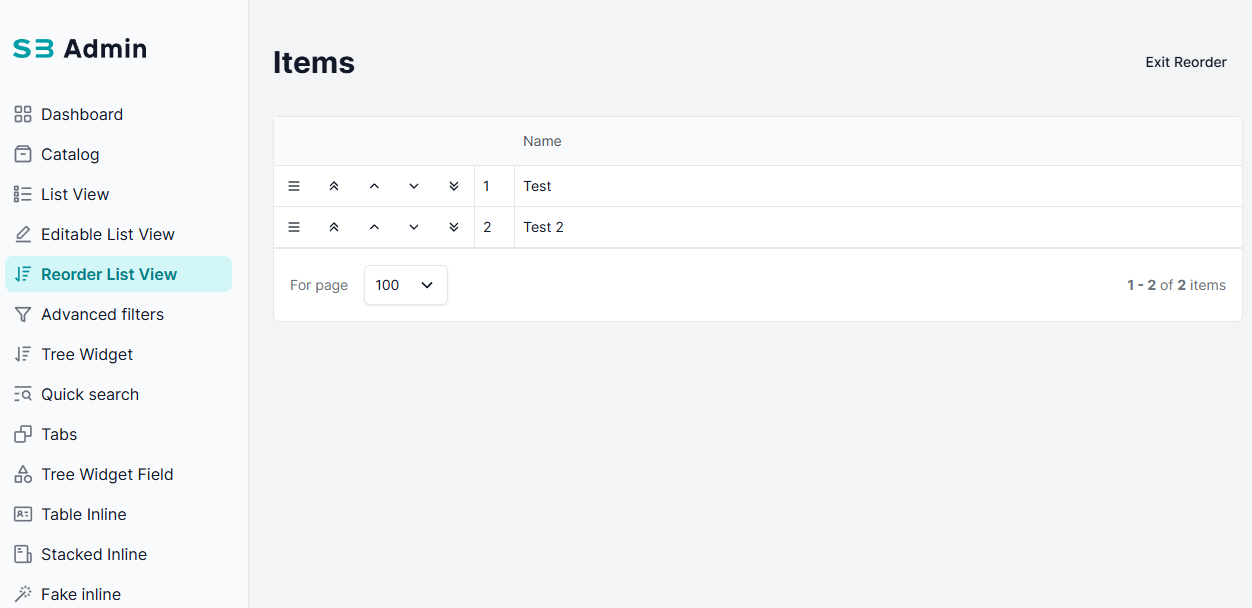Go to Catalog in the sidebar
Screen dimensions: 1252x608
coord(118,154)
